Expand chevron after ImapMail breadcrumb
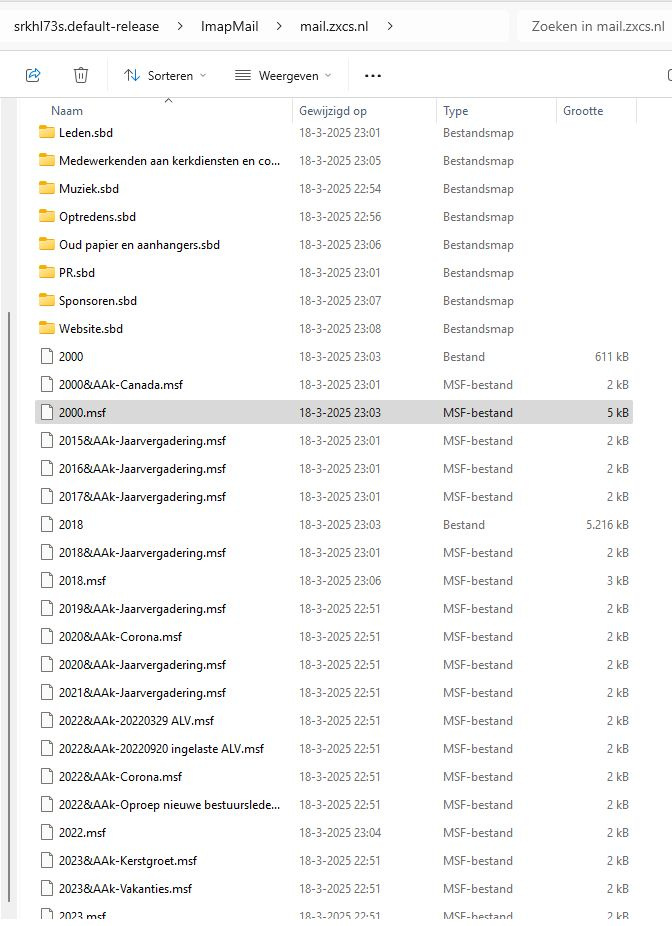672x926 pixels. [x=279, y=27]
